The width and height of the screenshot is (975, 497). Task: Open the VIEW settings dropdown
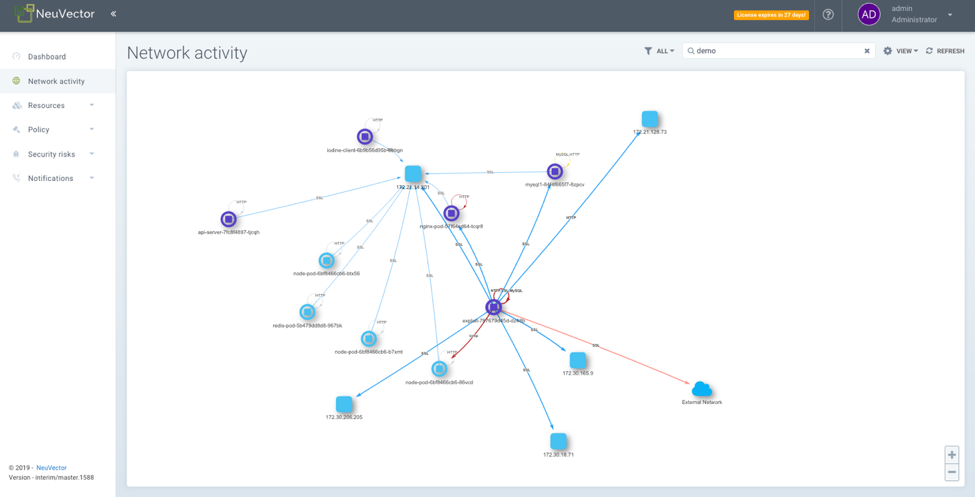[x=900, y=51]
